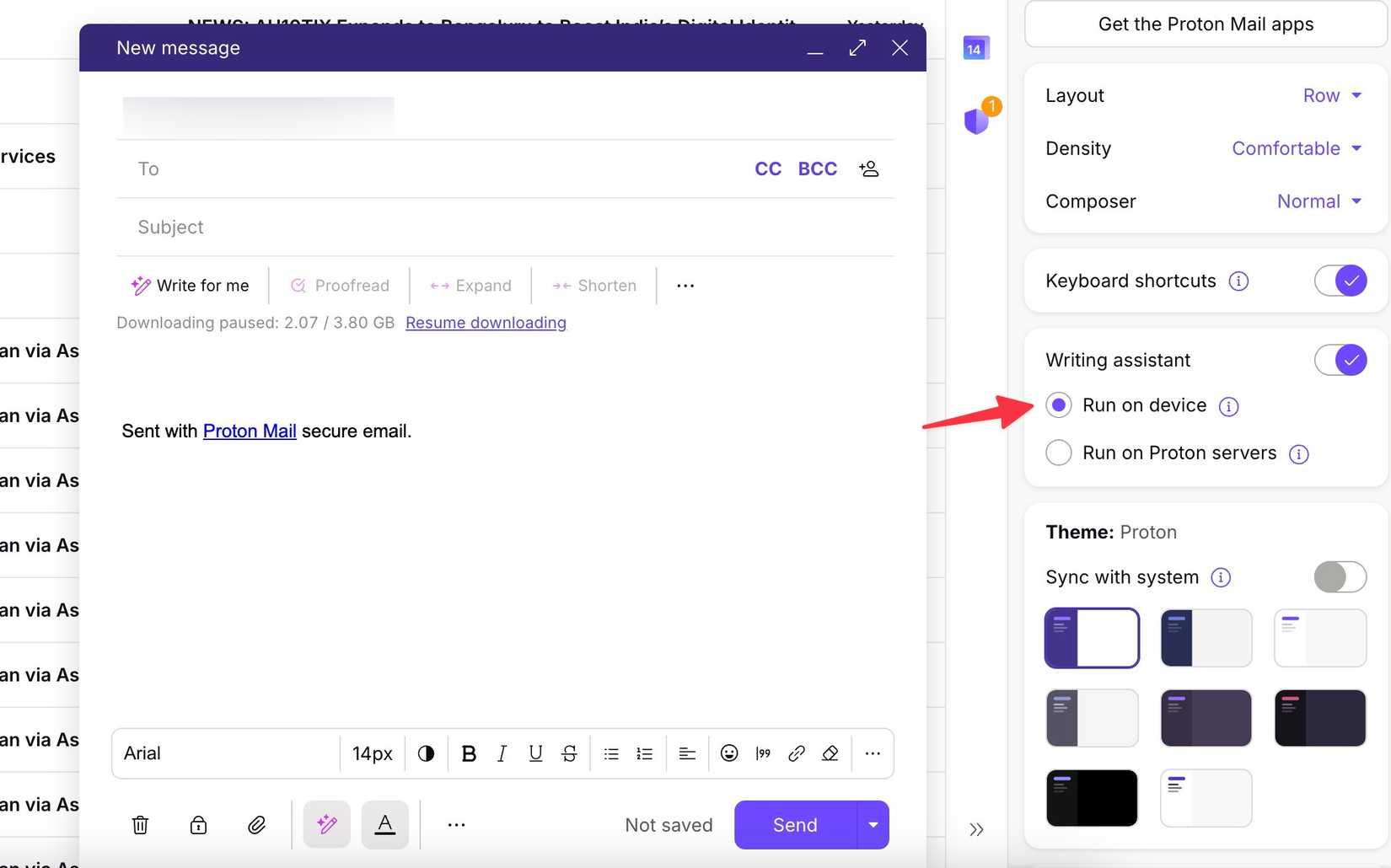Select Proofread in the assistant toolbar
Viewport: 1391px width, 868px height.
[340, 286]
